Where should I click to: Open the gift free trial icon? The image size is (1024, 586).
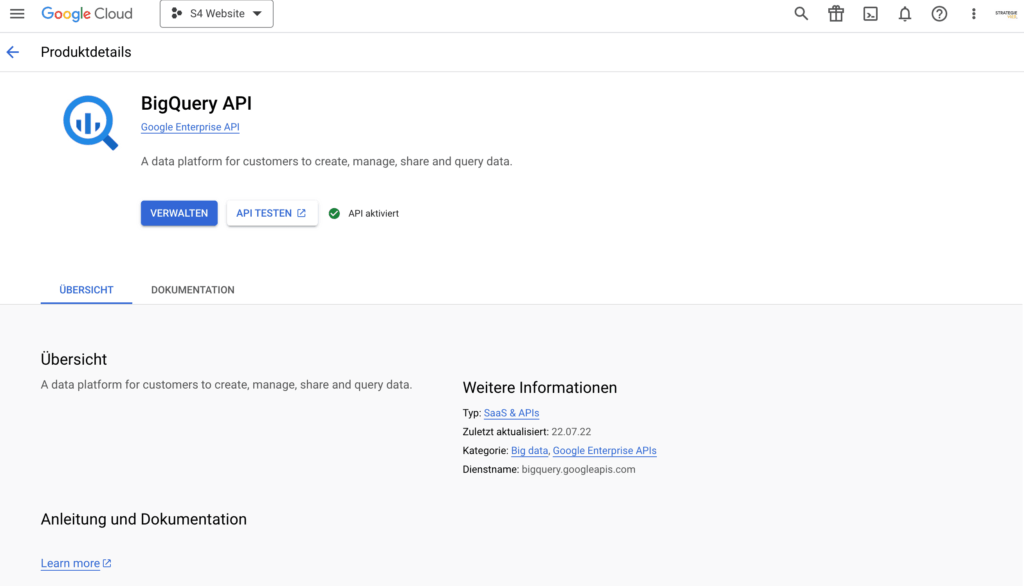tap(836, 14)
